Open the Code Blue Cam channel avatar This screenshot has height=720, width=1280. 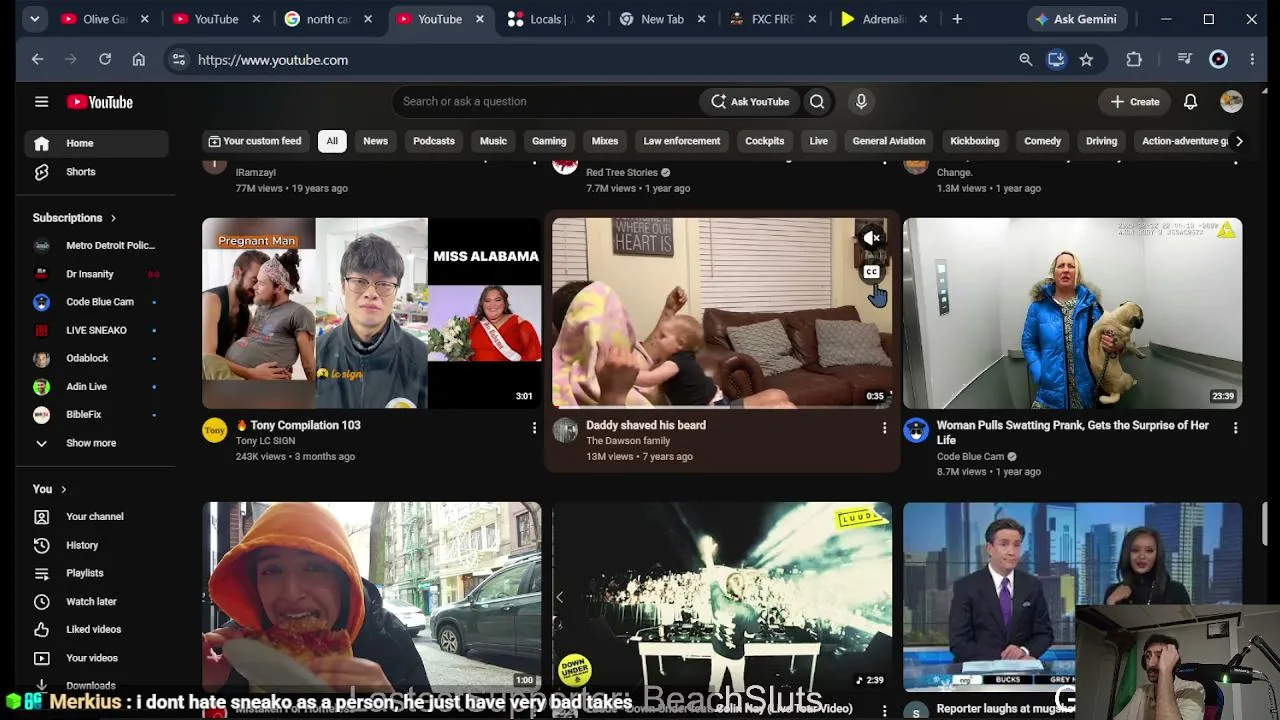click(x=916, y=430)
